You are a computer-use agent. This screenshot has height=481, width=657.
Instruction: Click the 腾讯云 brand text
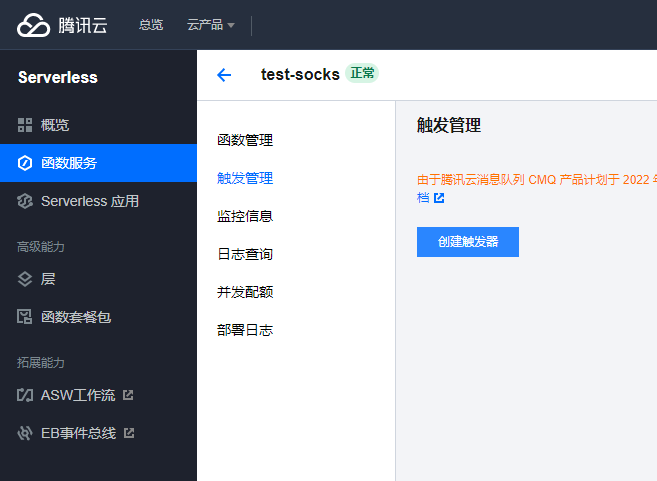83,25
